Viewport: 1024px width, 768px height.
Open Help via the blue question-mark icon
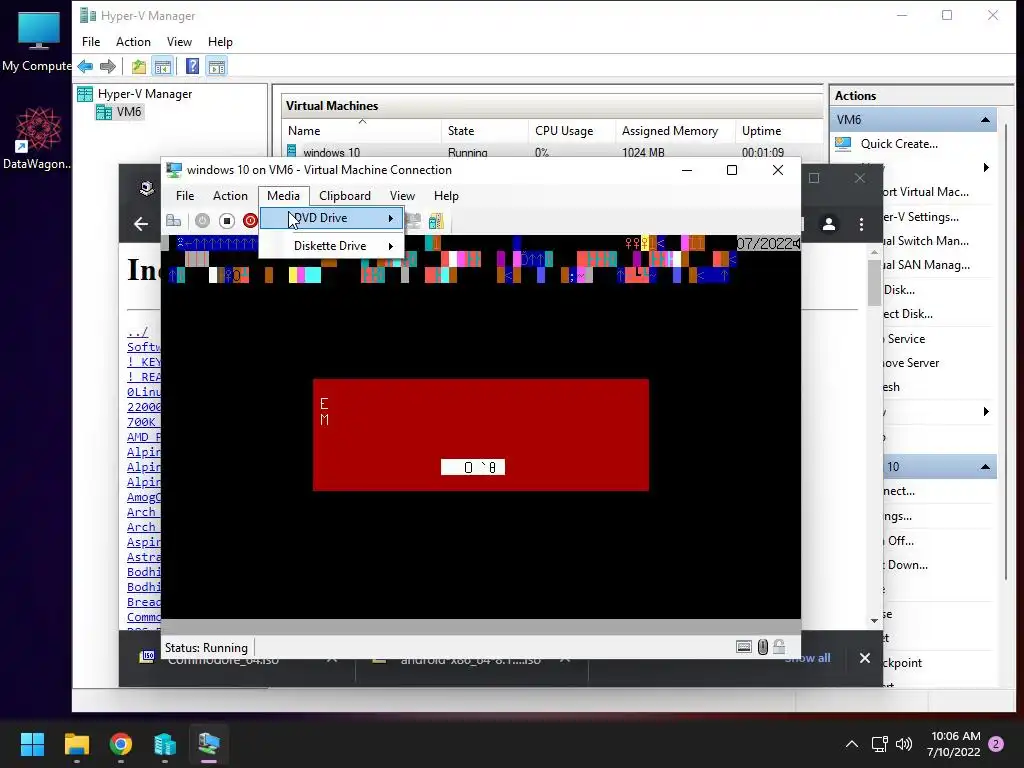[192, 66]
